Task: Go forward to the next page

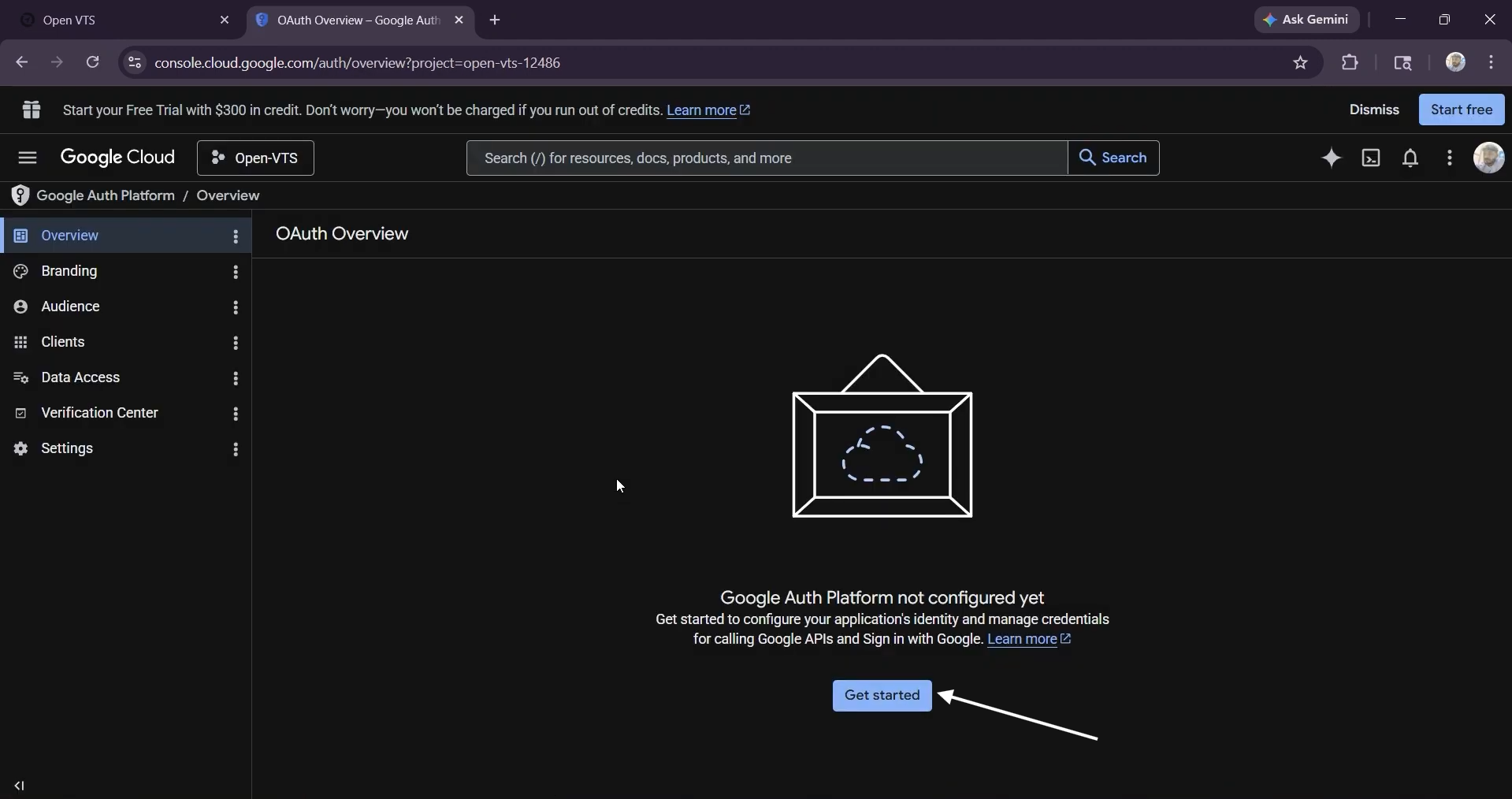Action: [57, 62]
